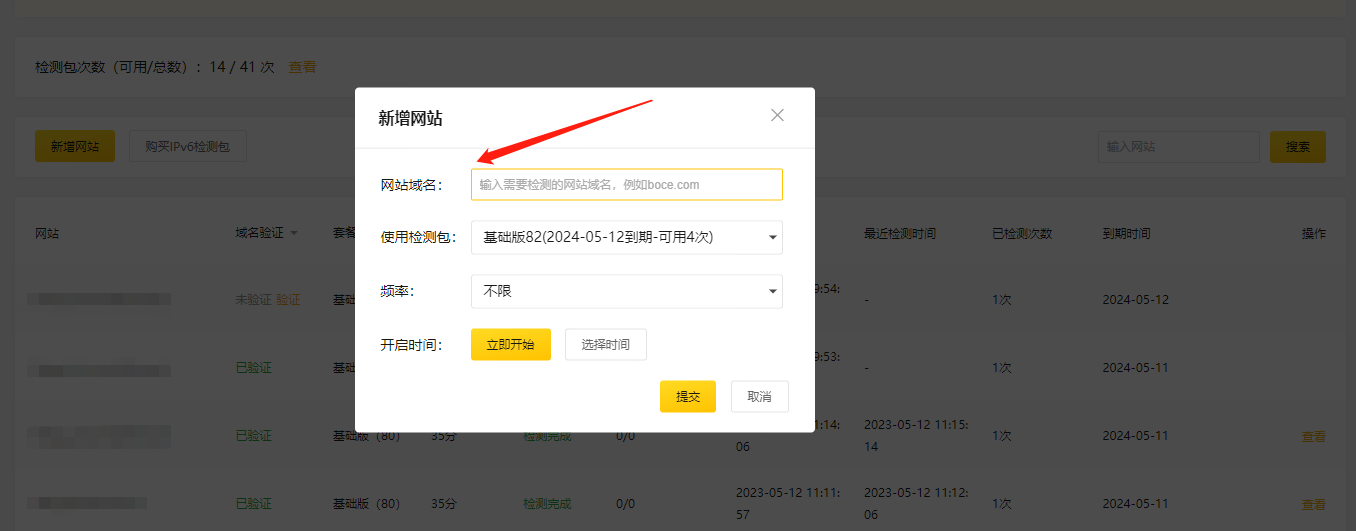Submit the form with 提交
1356x531 pixels.
coord(687,397)
